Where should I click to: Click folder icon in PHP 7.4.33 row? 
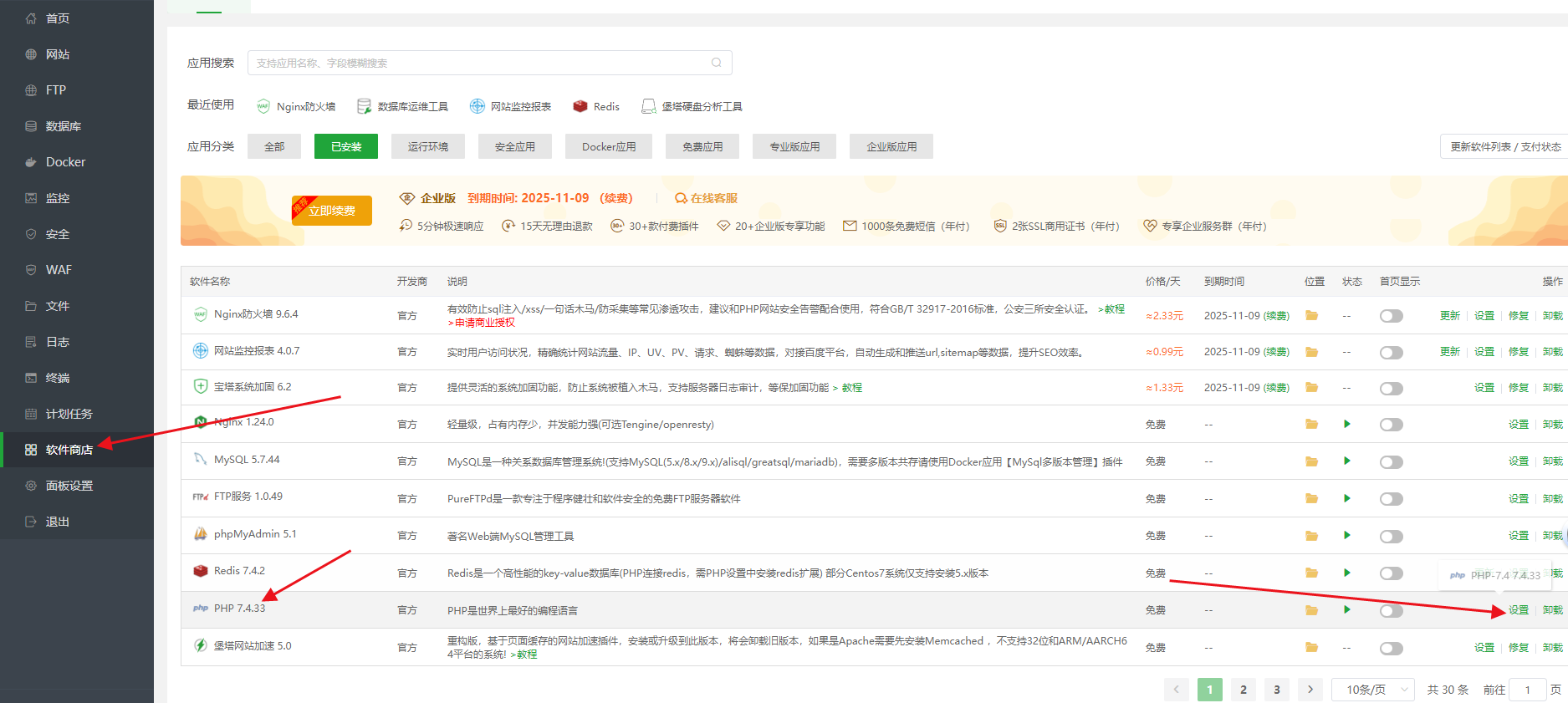[1311, 610]
